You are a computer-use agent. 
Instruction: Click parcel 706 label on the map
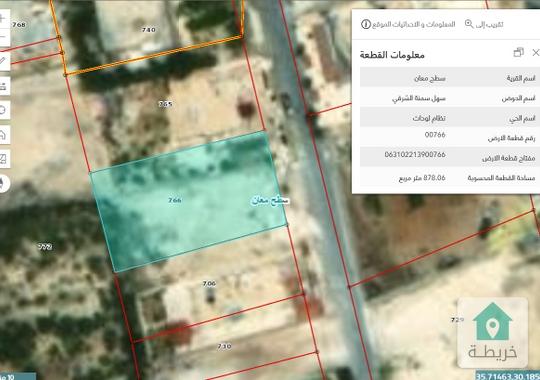[209, 284]
